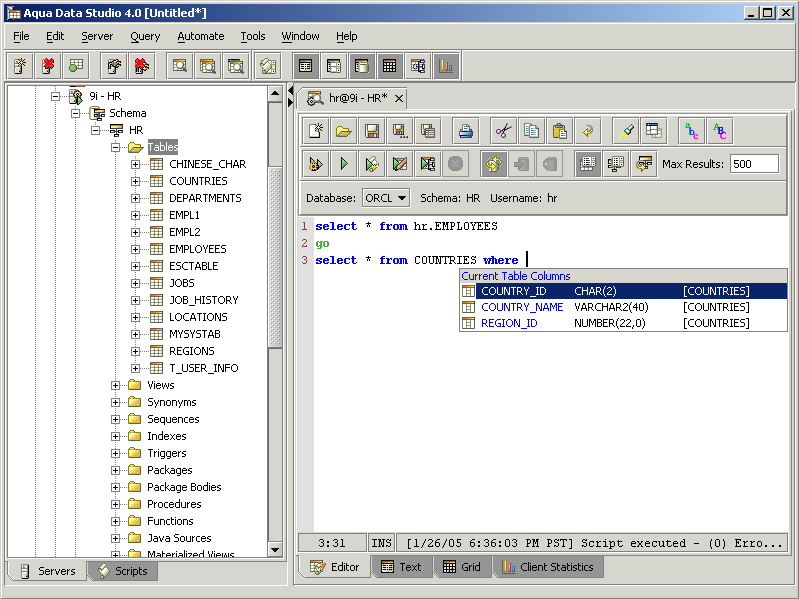Click the red-X Delete Server toolbar icon
799x599 pixels.
pos(48,66)
